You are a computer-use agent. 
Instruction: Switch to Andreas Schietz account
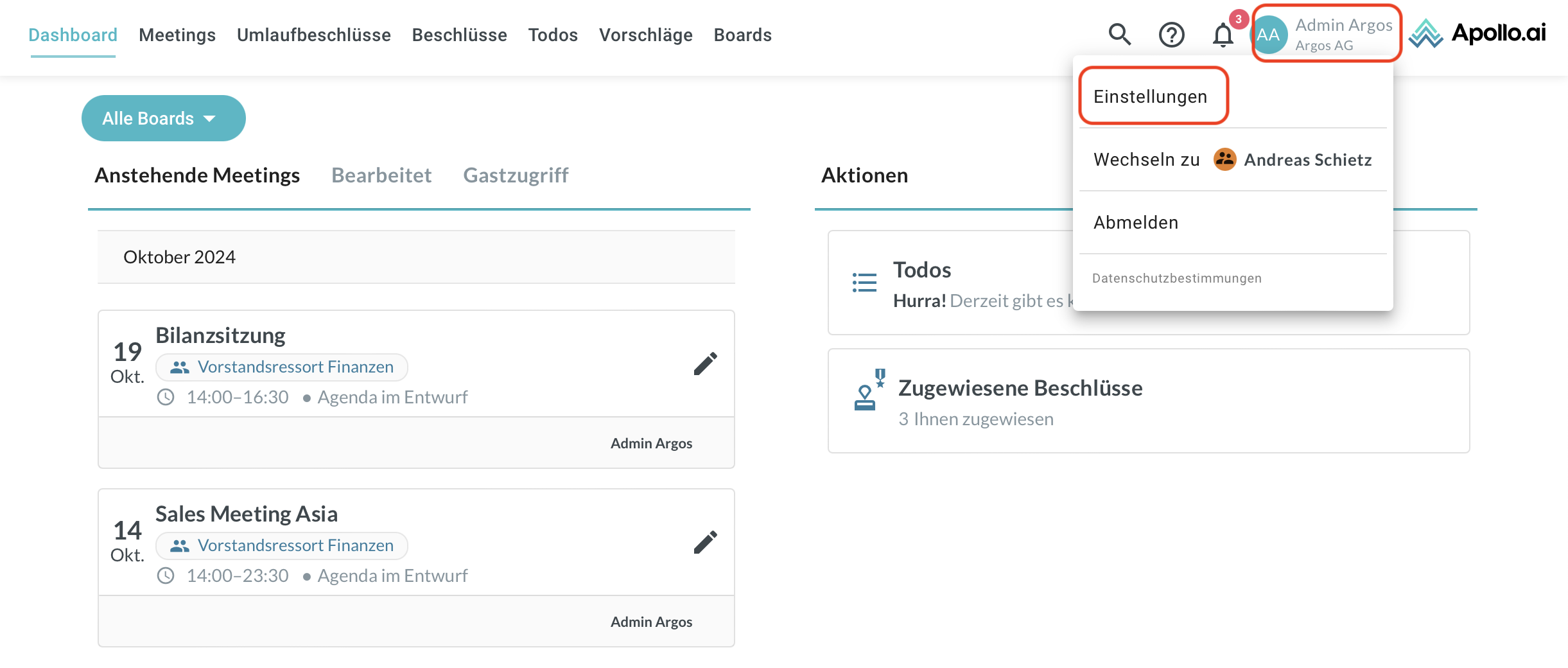(1307, 159)
